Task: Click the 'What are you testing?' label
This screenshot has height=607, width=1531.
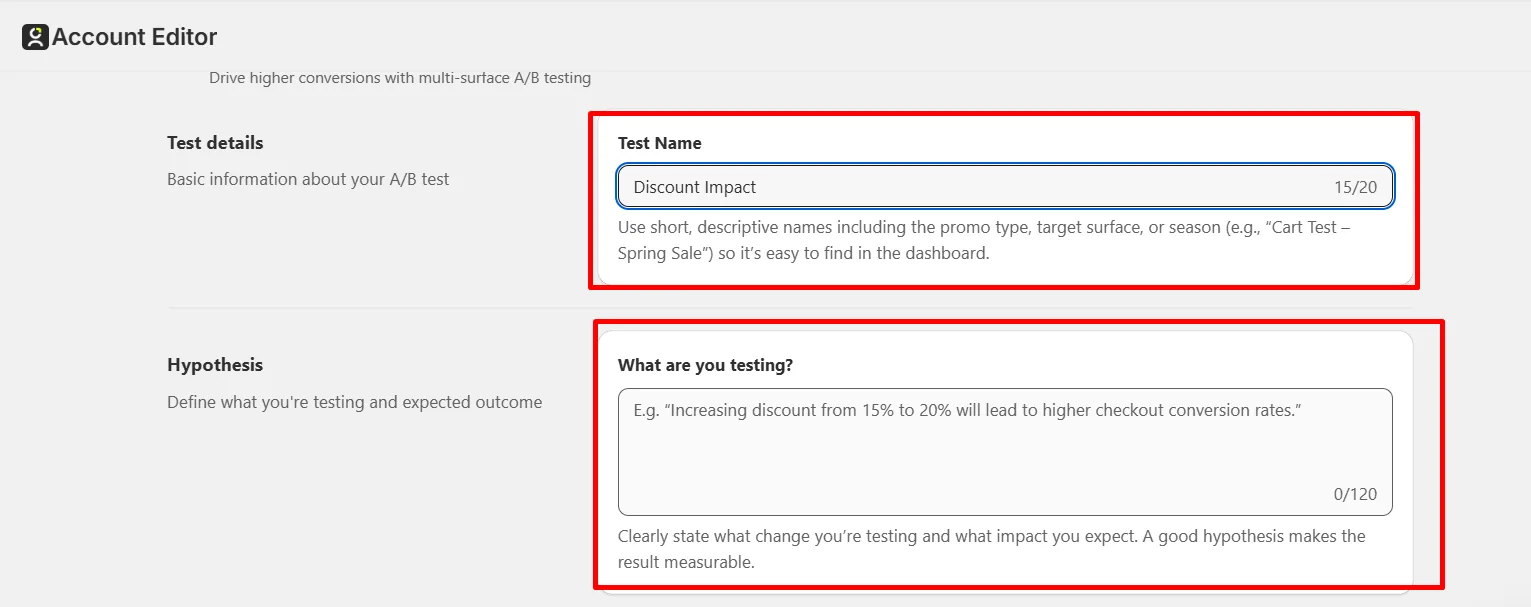Action: pos(706,365)
